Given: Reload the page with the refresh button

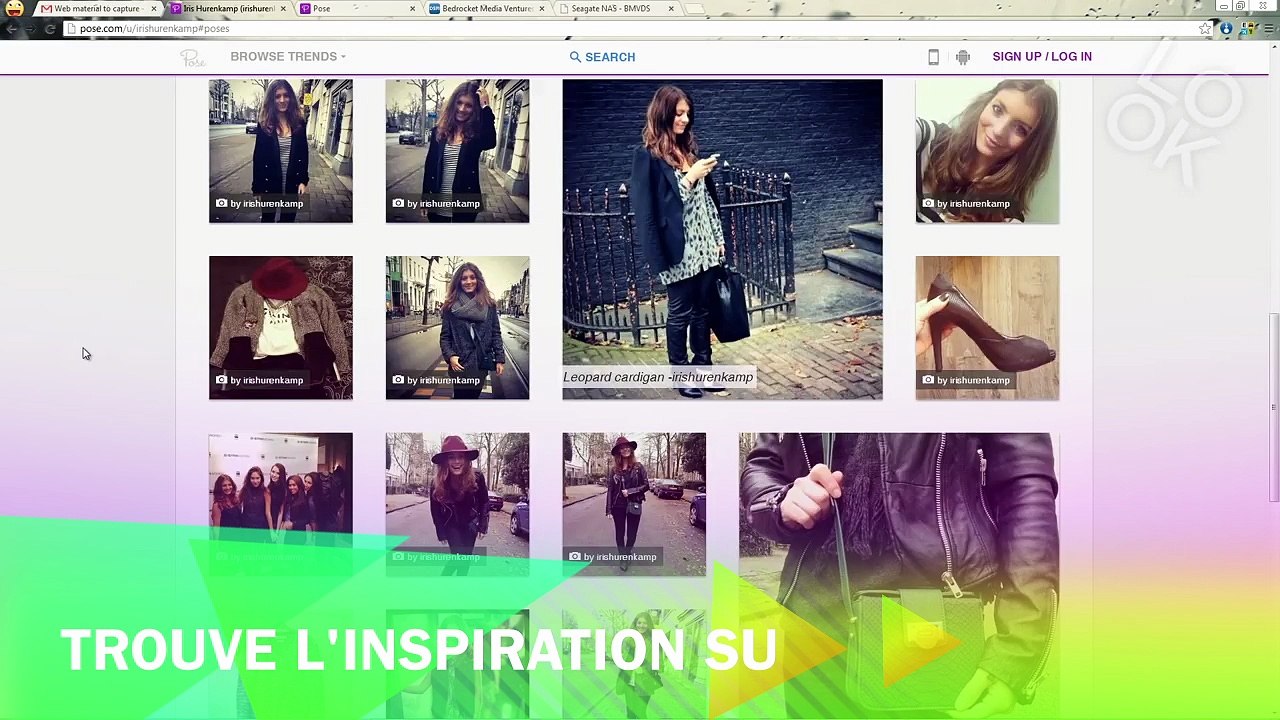Looking at the screenshot, I should [x=50, y=29].
